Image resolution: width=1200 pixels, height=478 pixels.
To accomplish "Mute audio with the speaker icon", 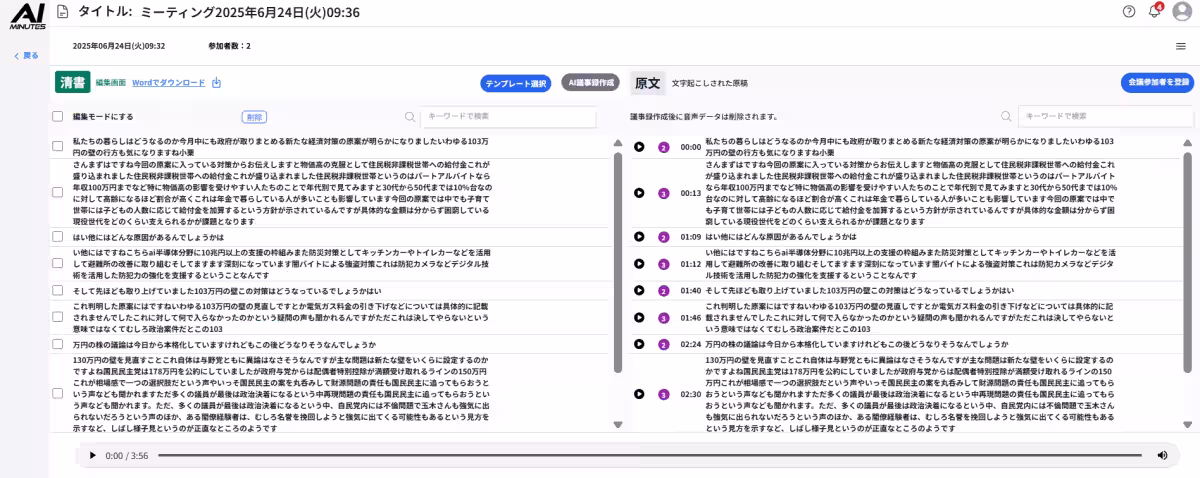I will point(1162,455).
